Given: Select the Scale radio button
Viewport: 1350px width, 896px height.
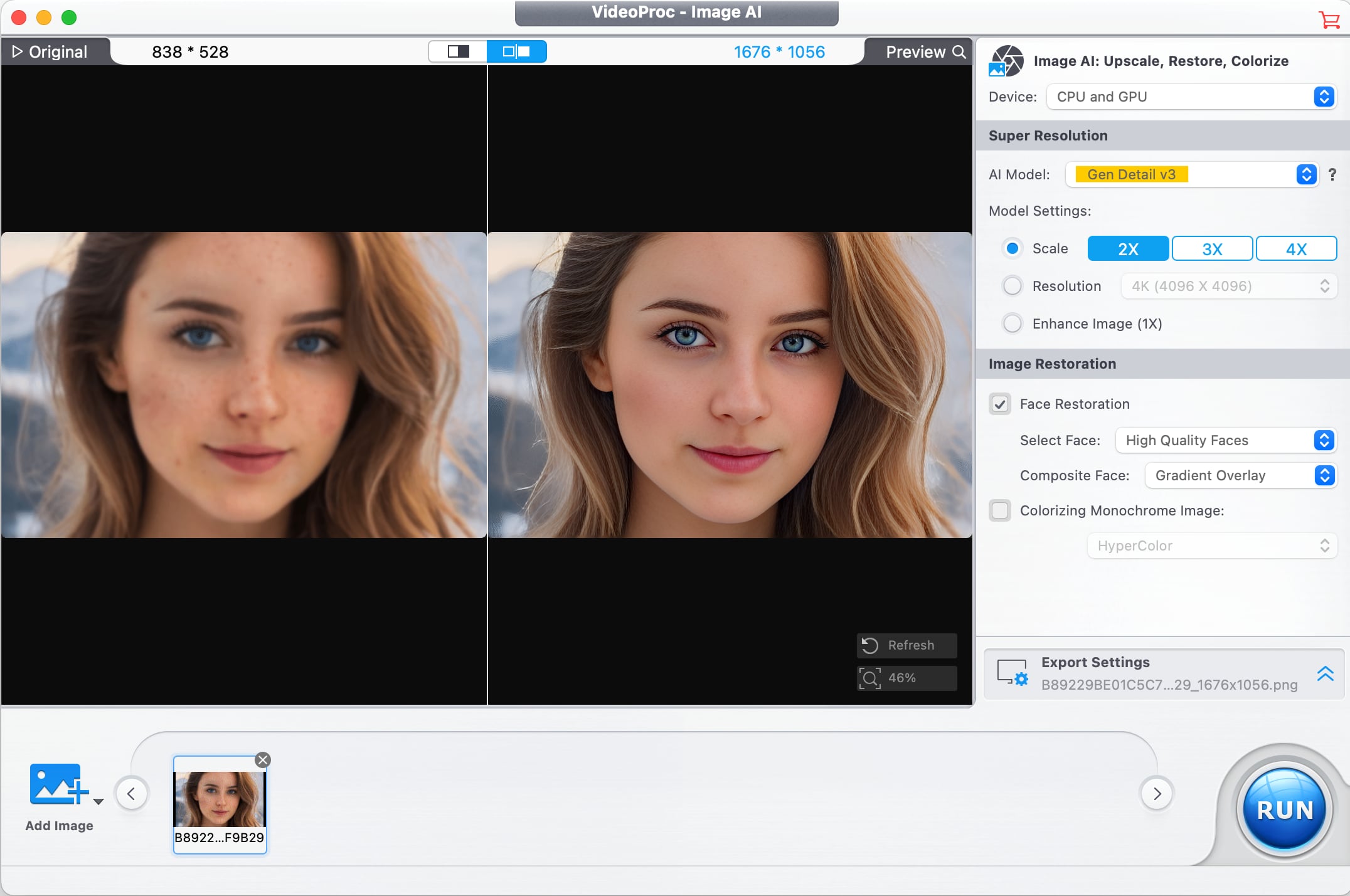Looking at the screenshot, I should click(1012, 248).
